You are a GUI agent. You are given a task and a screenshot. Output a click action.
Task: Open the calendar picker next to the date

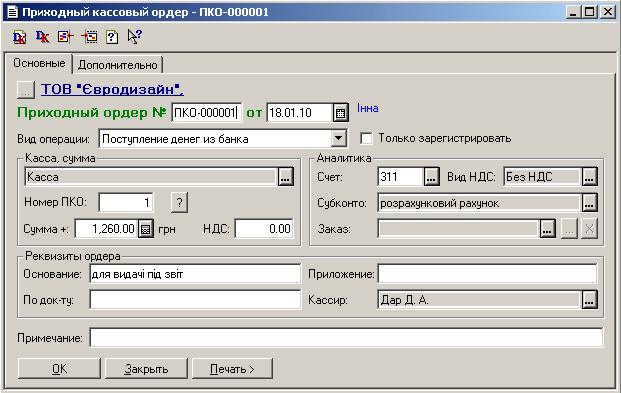(340, 113)
